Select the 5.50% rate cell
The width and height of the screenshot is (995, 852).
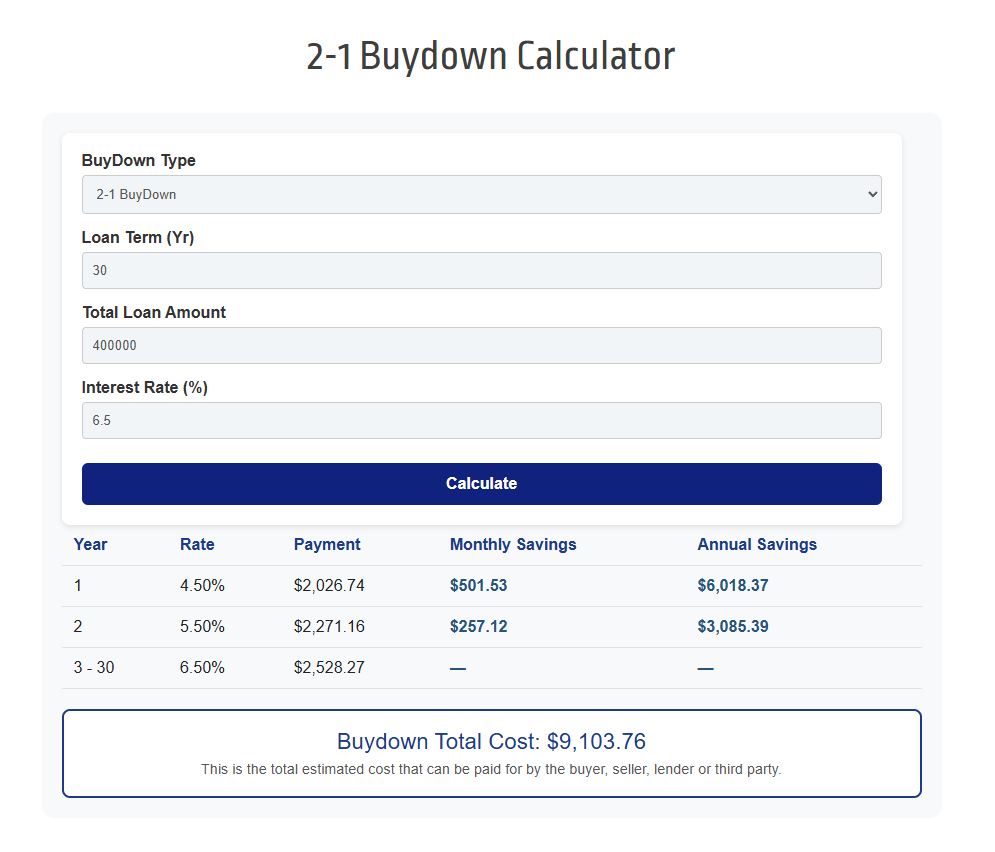coord(202,627)
